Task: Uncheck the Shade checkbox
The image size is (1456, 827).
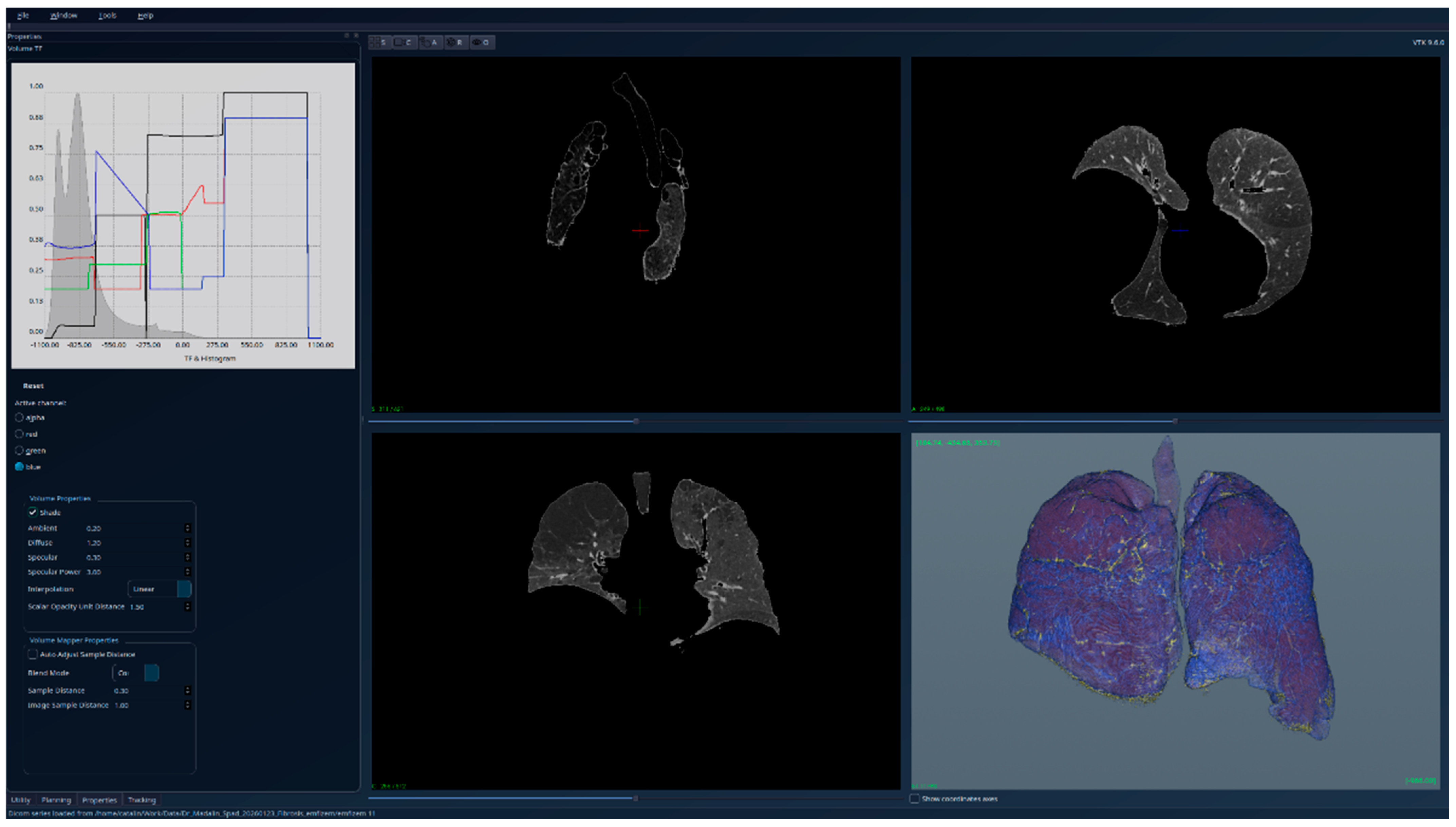Action: tap(33, 512)
